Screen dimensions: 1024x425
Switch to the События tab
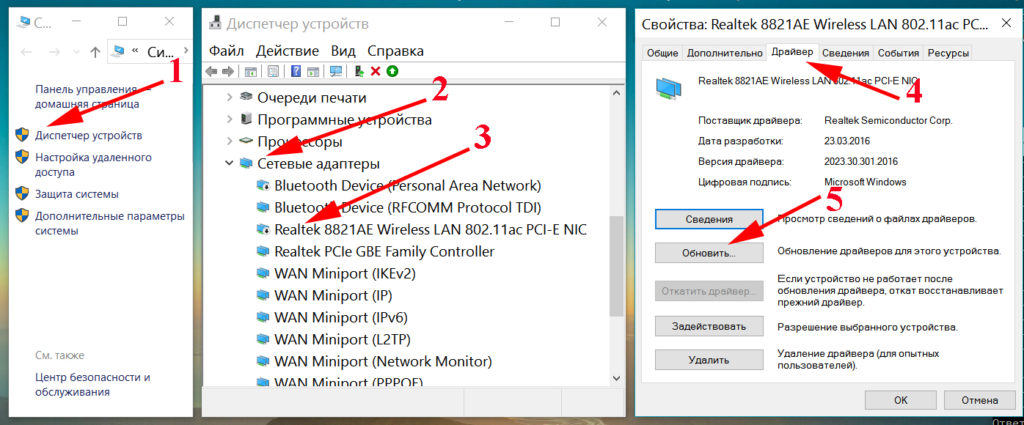point(898,54)
